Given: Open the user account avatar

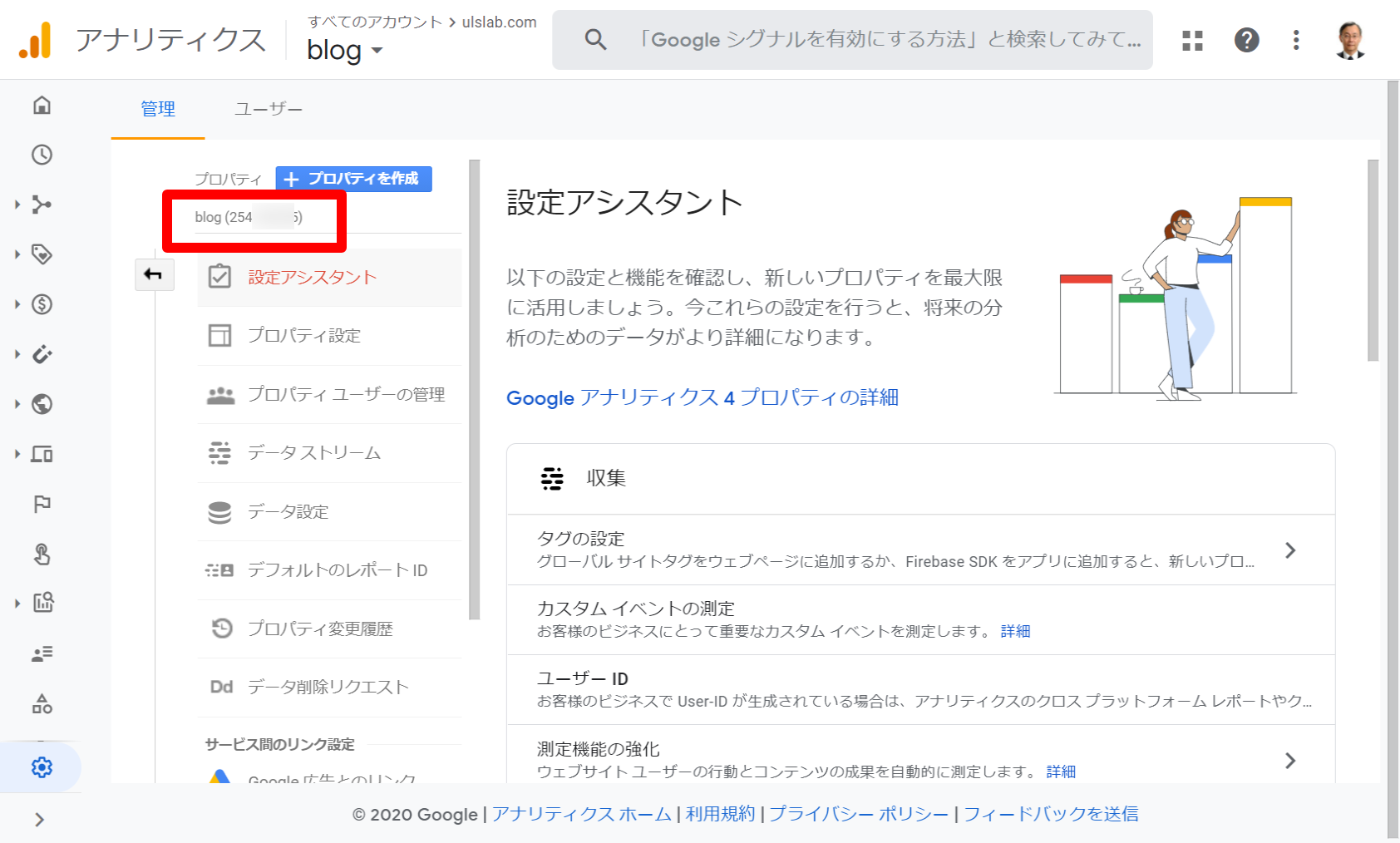Looking at the screenshot, I should click(x=1351, y=40).
